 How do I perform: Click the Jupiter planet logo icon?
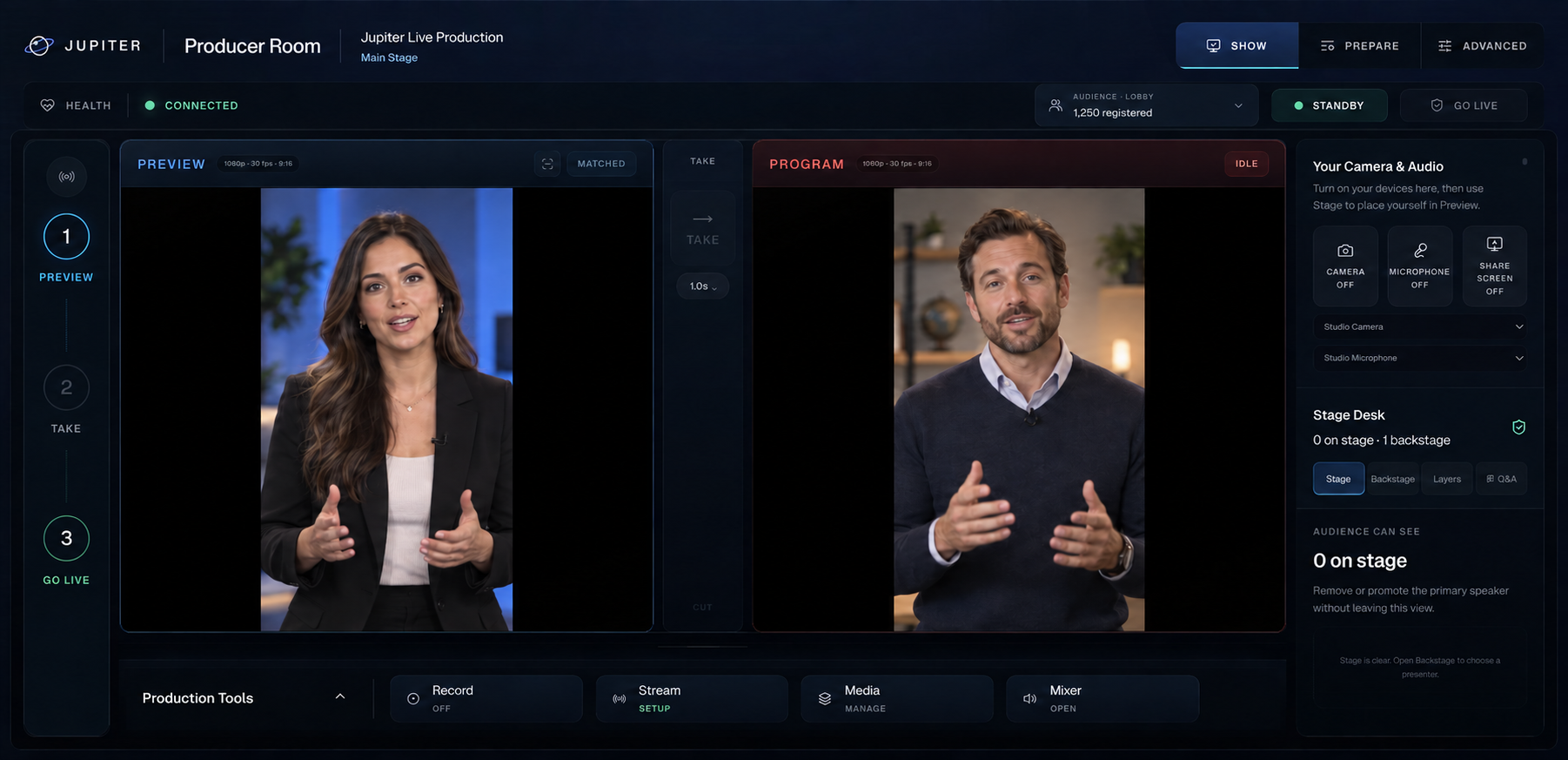coord(39,45)
